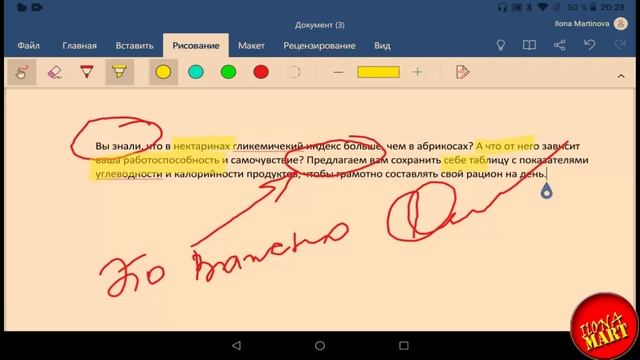Viewport: 640px width, 360px height.
Task: Choose the teal ink color
Action: point(196,72)
